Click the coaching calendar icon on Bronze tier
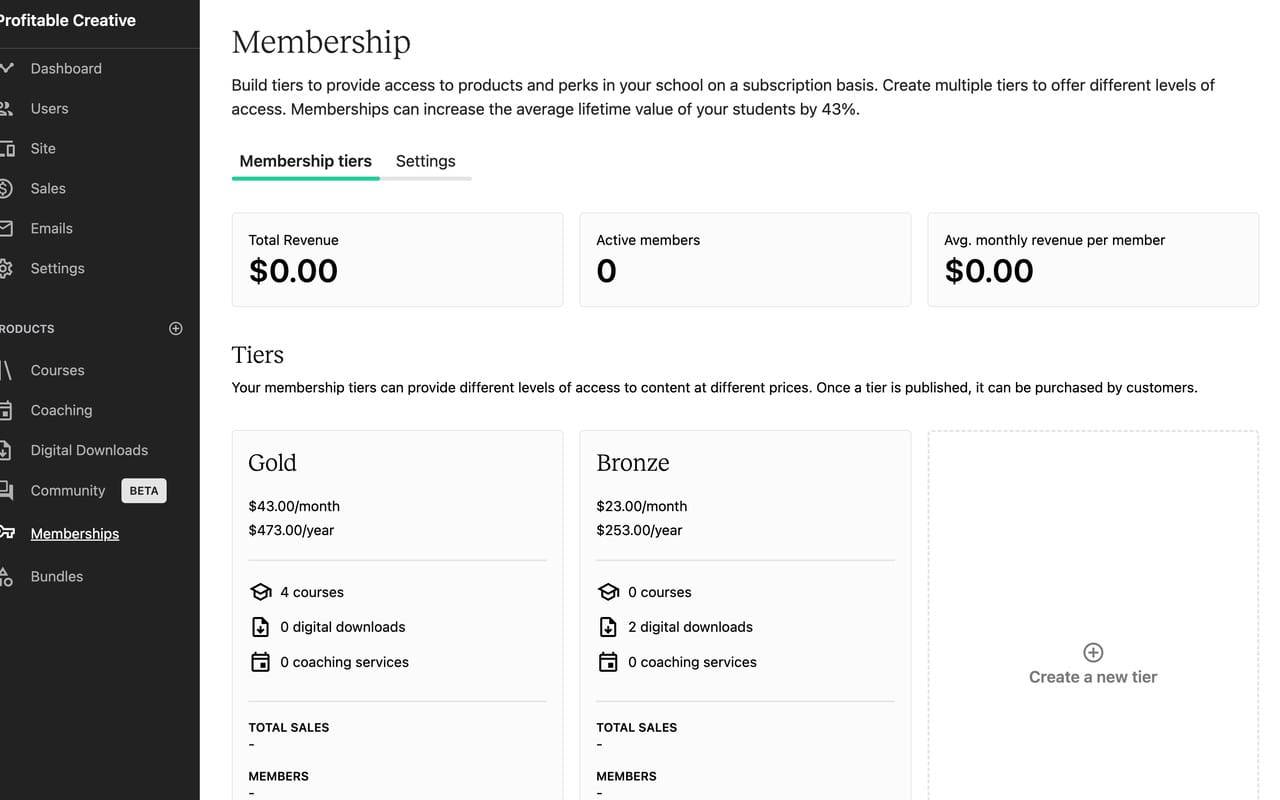Image resolution: width=1280 pixels, height=800 pixels. 609,661
